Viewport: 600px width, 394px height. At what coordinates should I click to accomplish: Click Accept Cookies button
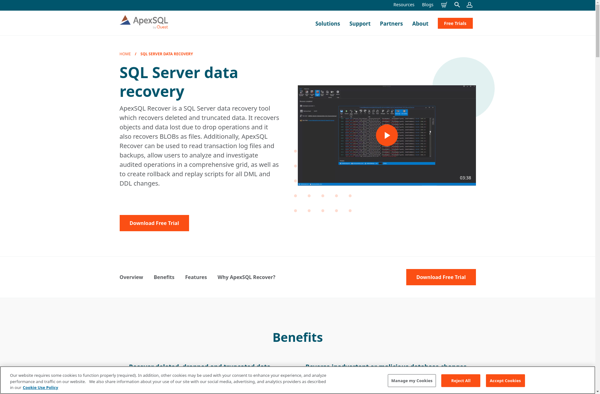click(505, 381)
